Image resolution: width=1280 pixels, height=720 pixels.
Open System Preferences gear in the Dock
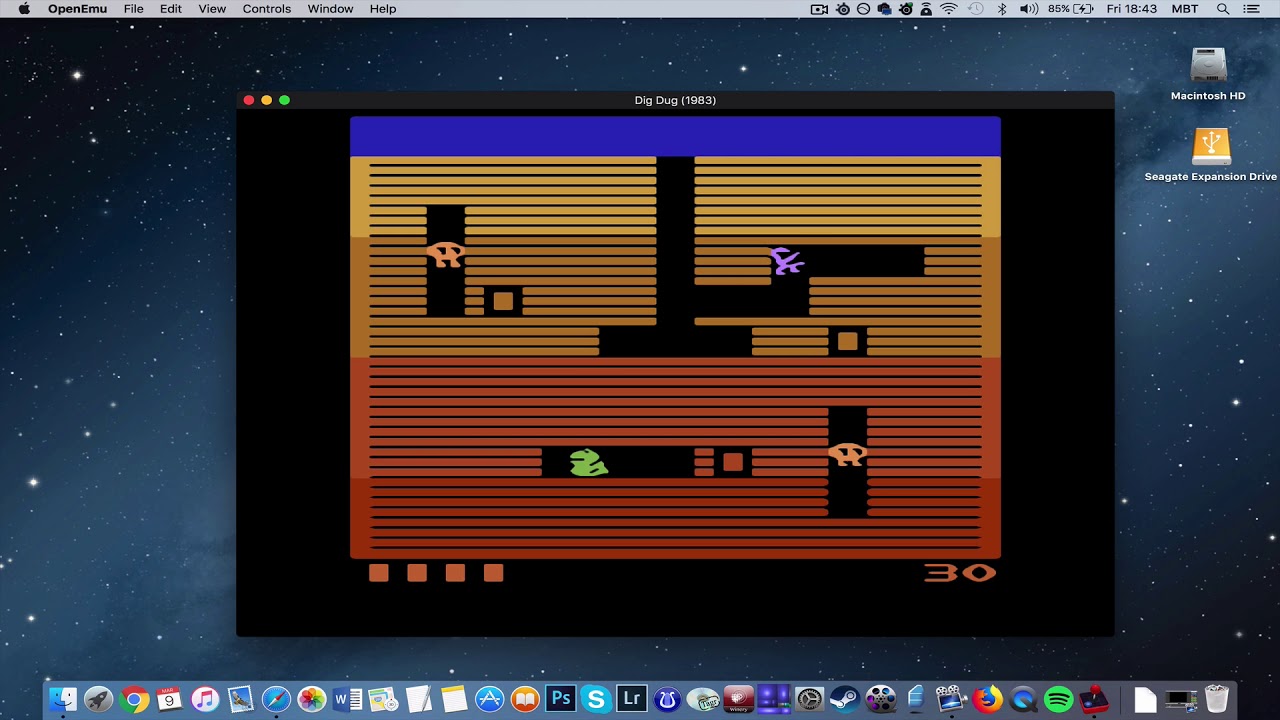[809, 699]
